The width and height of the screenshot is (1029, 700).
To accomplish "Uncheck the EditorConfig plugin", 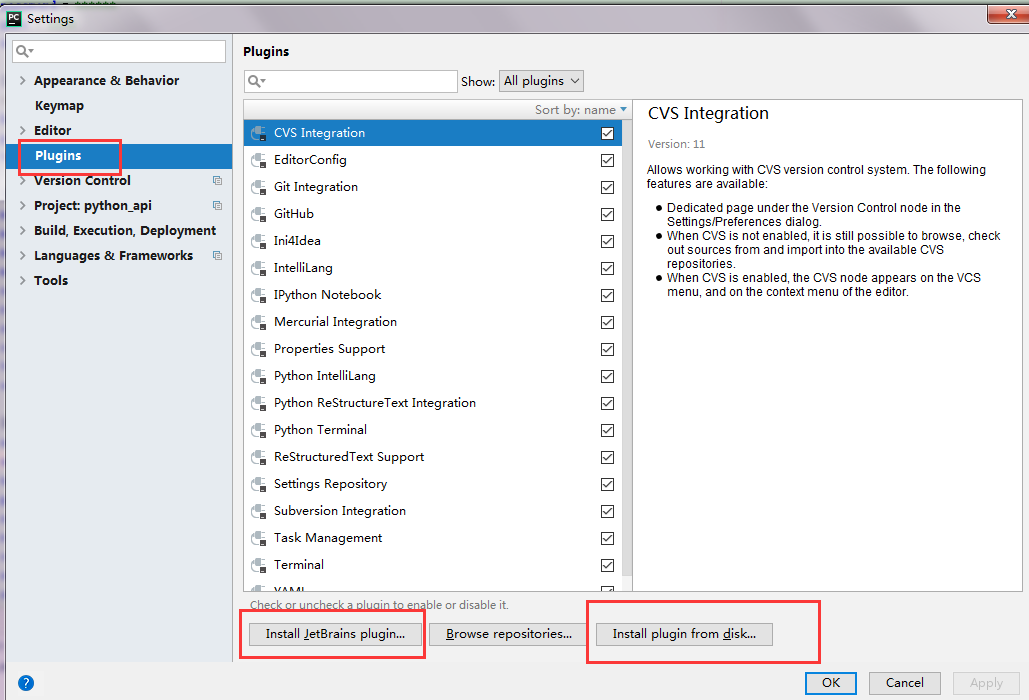I will point(607,160).
